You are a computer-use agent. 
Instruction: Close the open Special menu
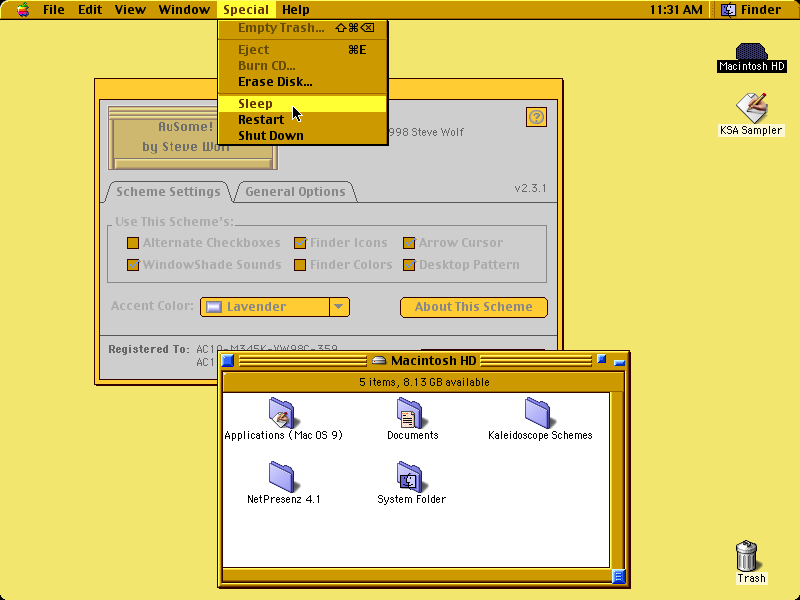tap(246, 9)
